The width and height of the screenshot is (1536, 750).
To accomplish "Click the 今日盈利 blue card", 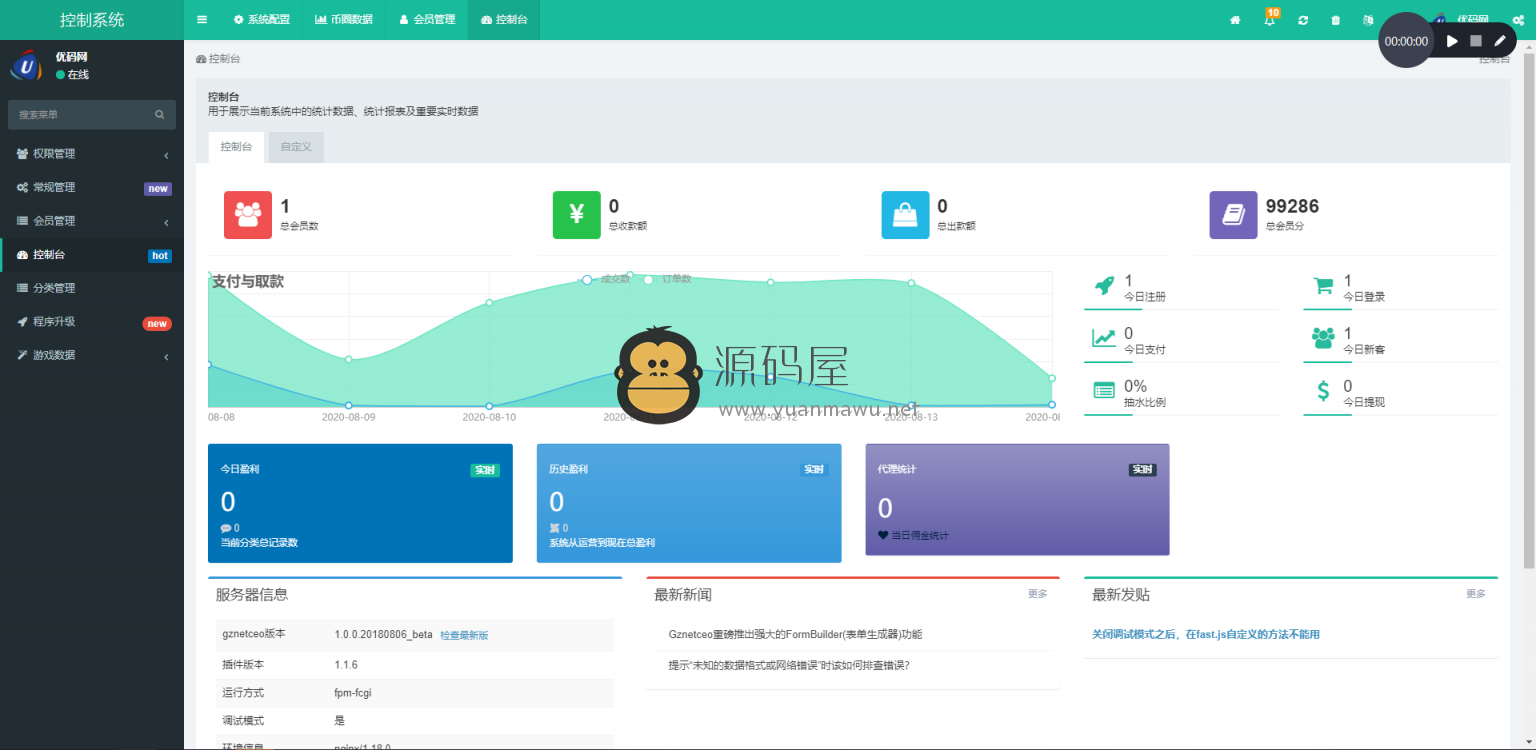I will pyautogui.click(x=360, y=503).
